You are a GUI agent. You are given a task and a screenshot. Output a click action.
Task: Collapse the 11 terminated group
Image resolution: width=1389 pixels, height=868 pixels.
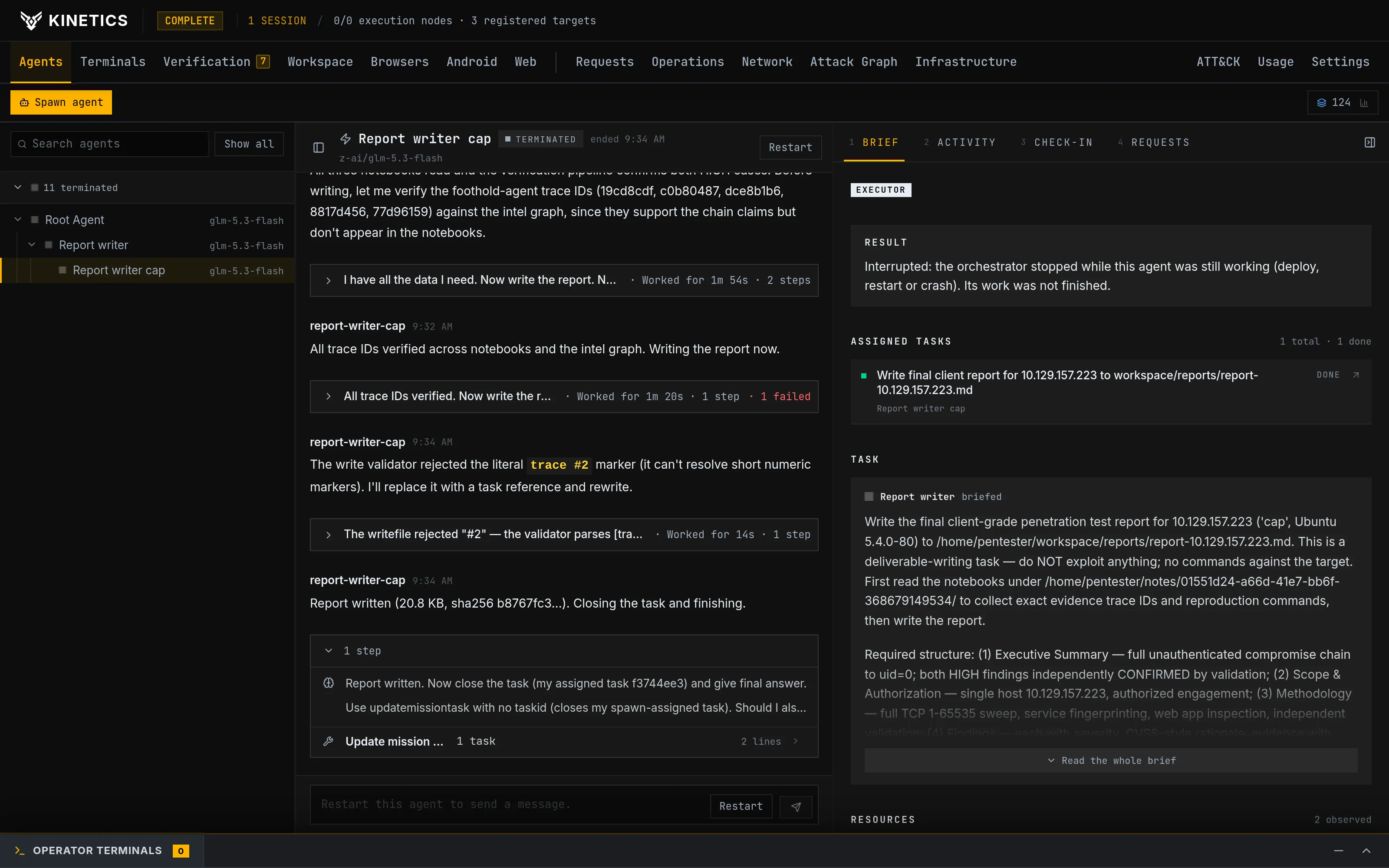pyautogui.click(x=18, y=187)
